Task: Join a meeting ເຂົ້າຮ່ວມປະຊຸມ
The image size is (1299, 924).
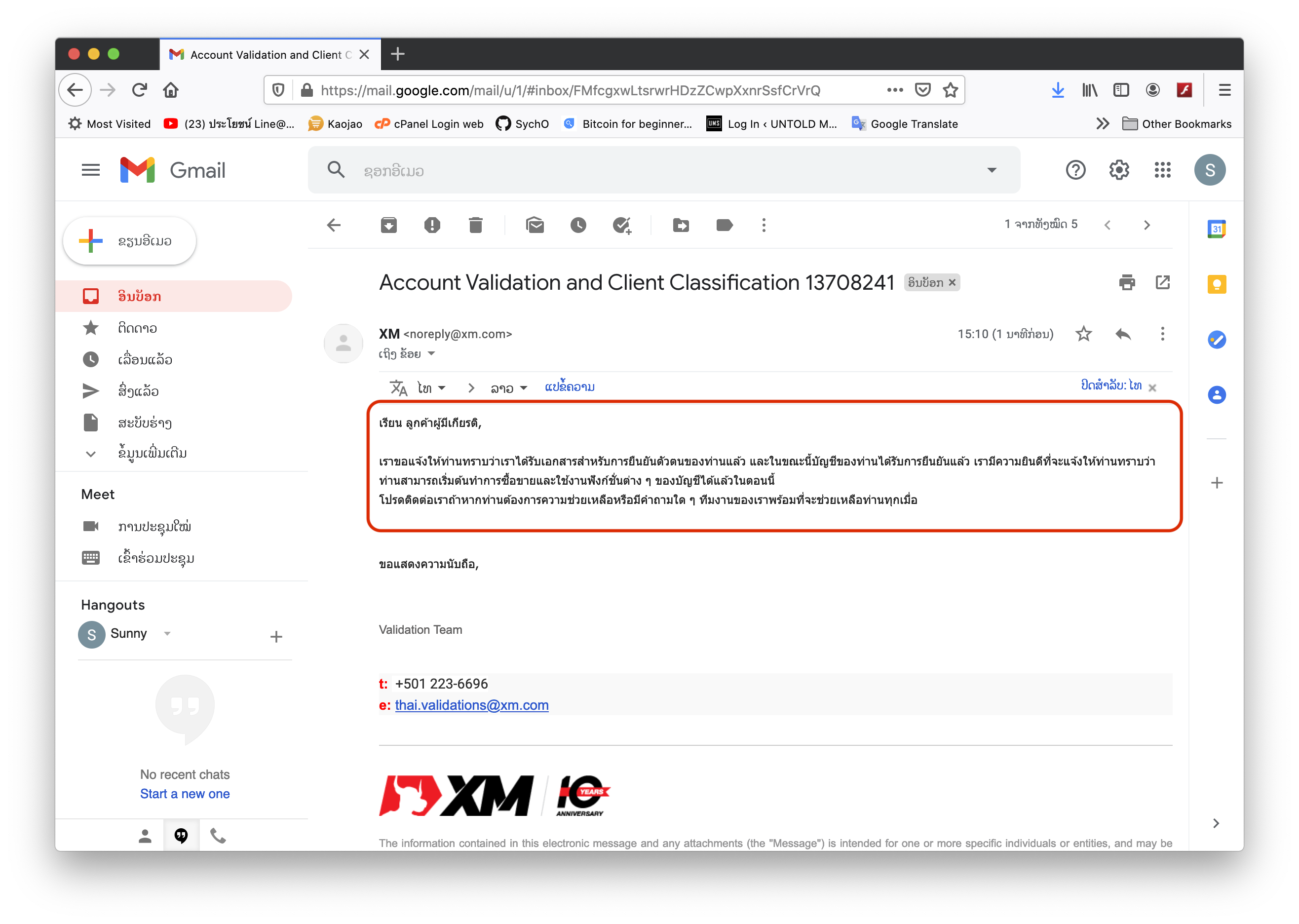Action: (156, 558)
